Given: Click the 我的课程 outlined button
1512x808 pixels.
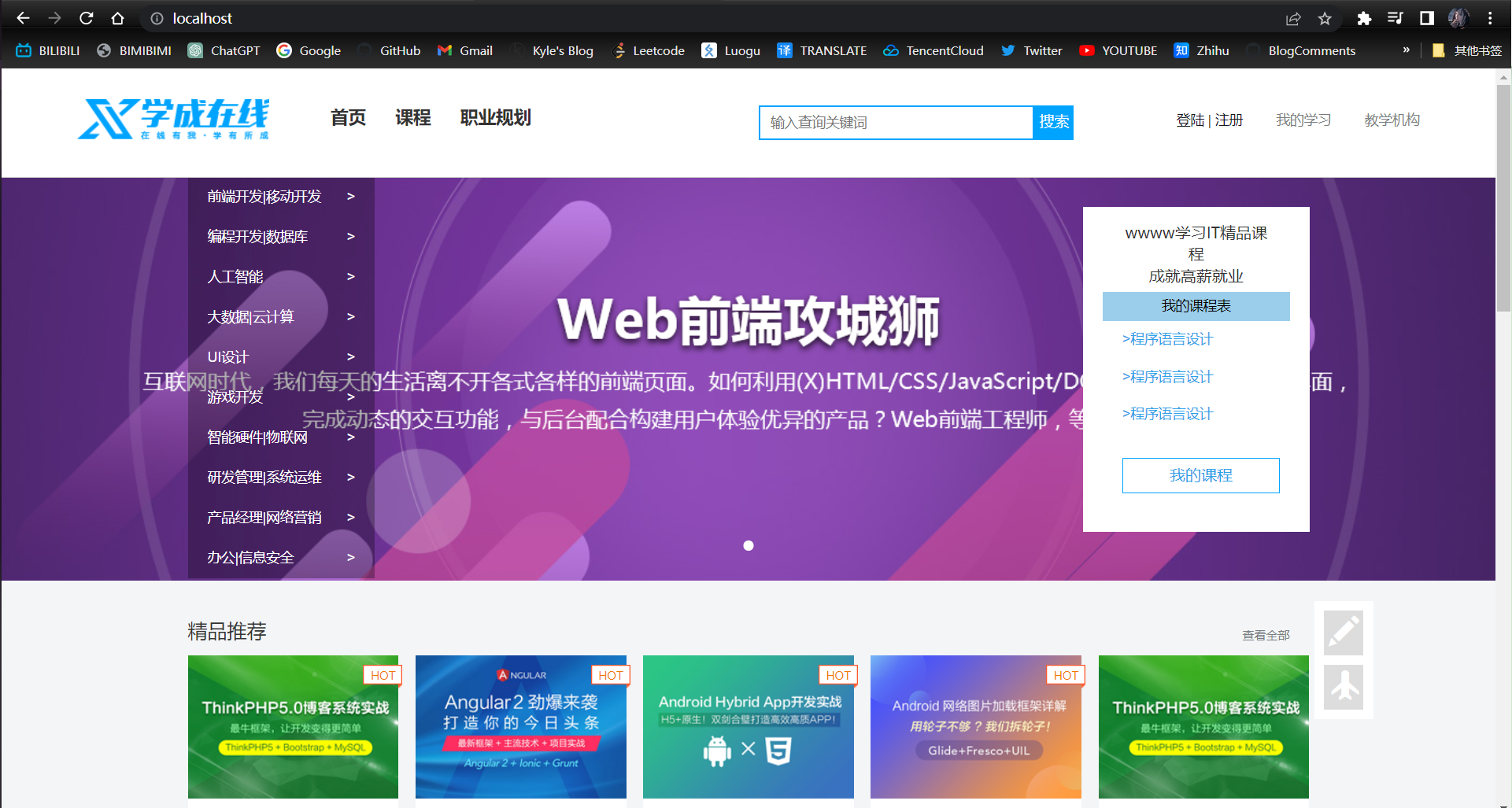Looking at the screenshot, I should [1201, 475].
